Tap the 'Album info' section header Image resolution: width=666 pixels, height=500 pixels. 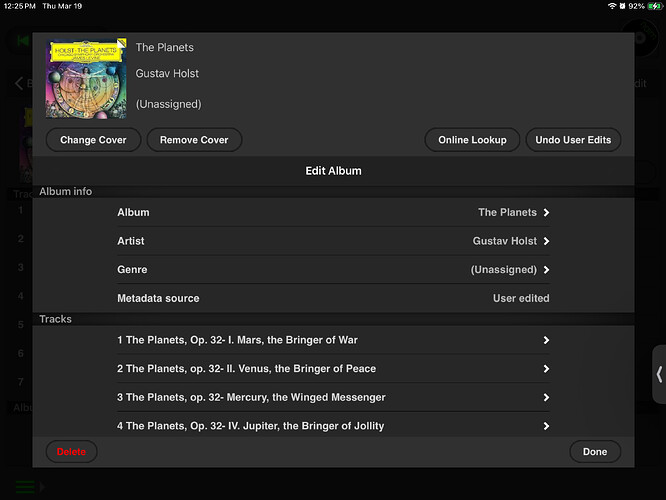pos(65,192)
